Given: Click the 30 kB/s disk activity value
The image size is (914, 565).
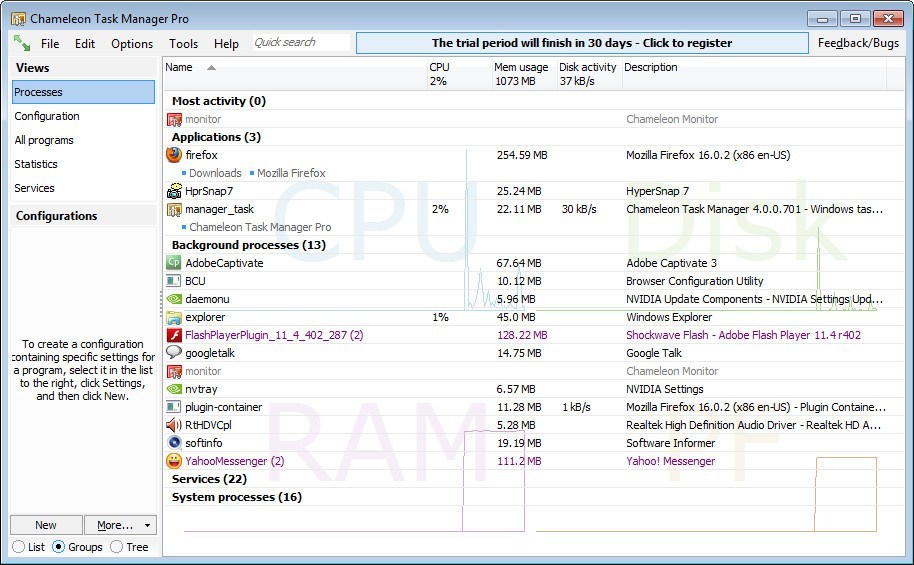Looking at the screenshot, I should (x=579, y=209).
